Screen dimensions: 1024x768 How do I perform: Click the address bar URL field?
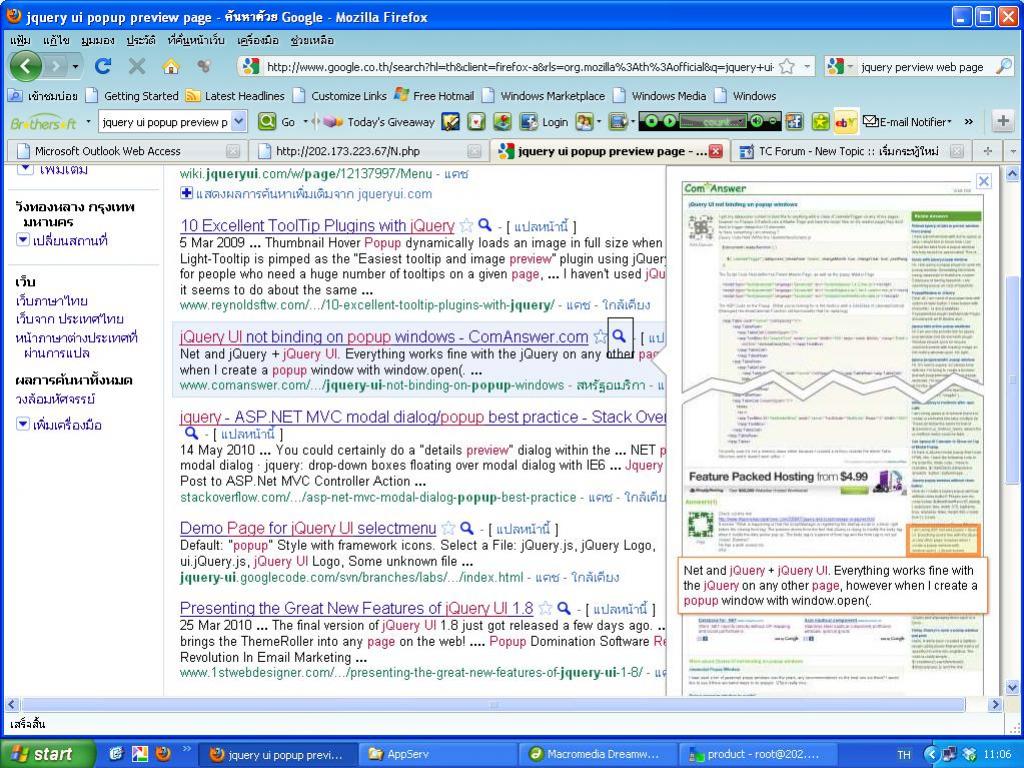520,66
